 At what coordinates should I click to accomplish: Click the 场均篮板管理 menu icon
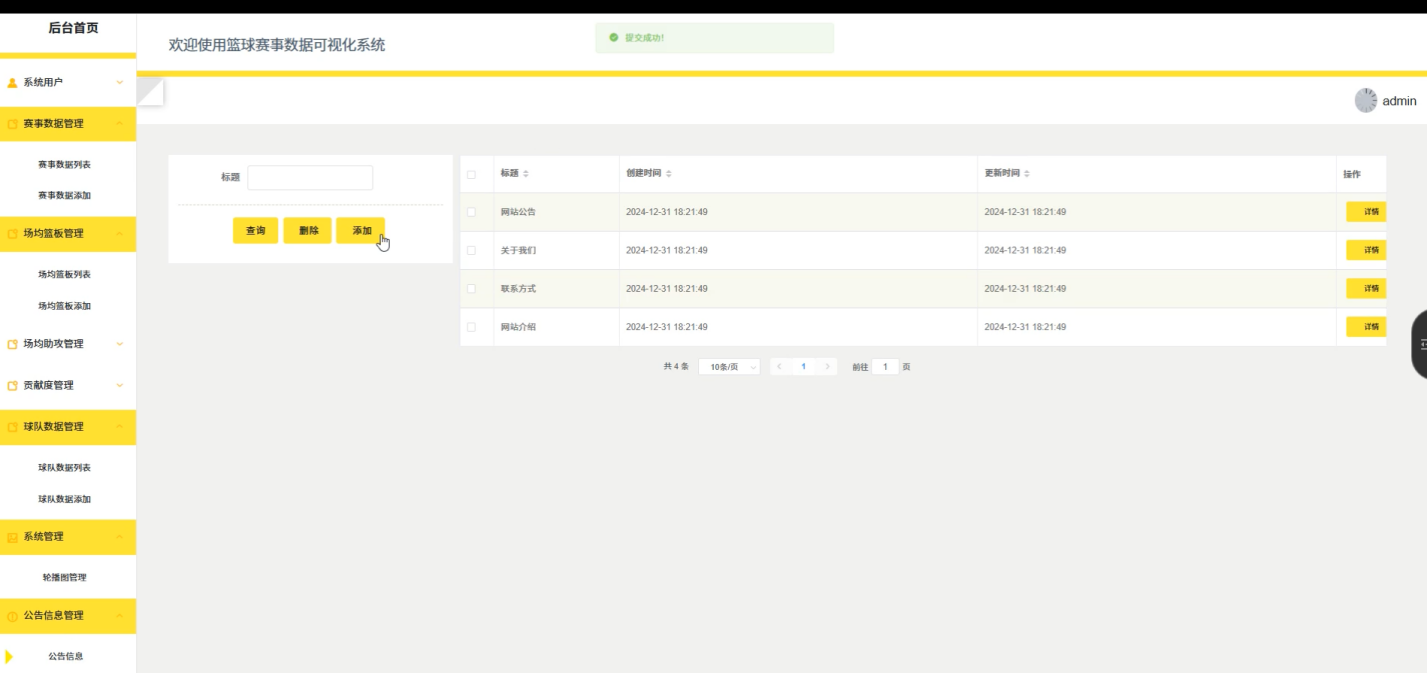[x=13, y=234]
